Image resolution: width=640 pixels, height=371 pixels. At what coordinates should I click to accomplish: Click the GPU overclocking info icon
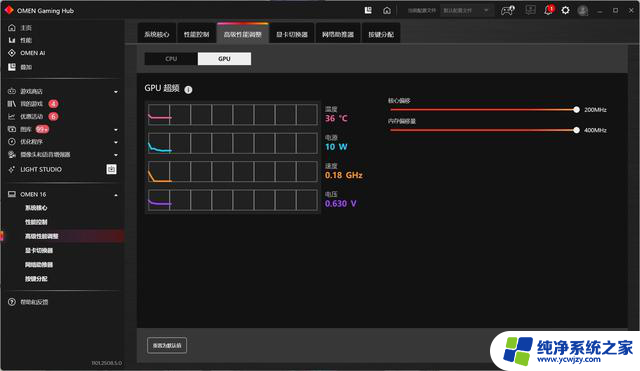(x=188, y=89)
